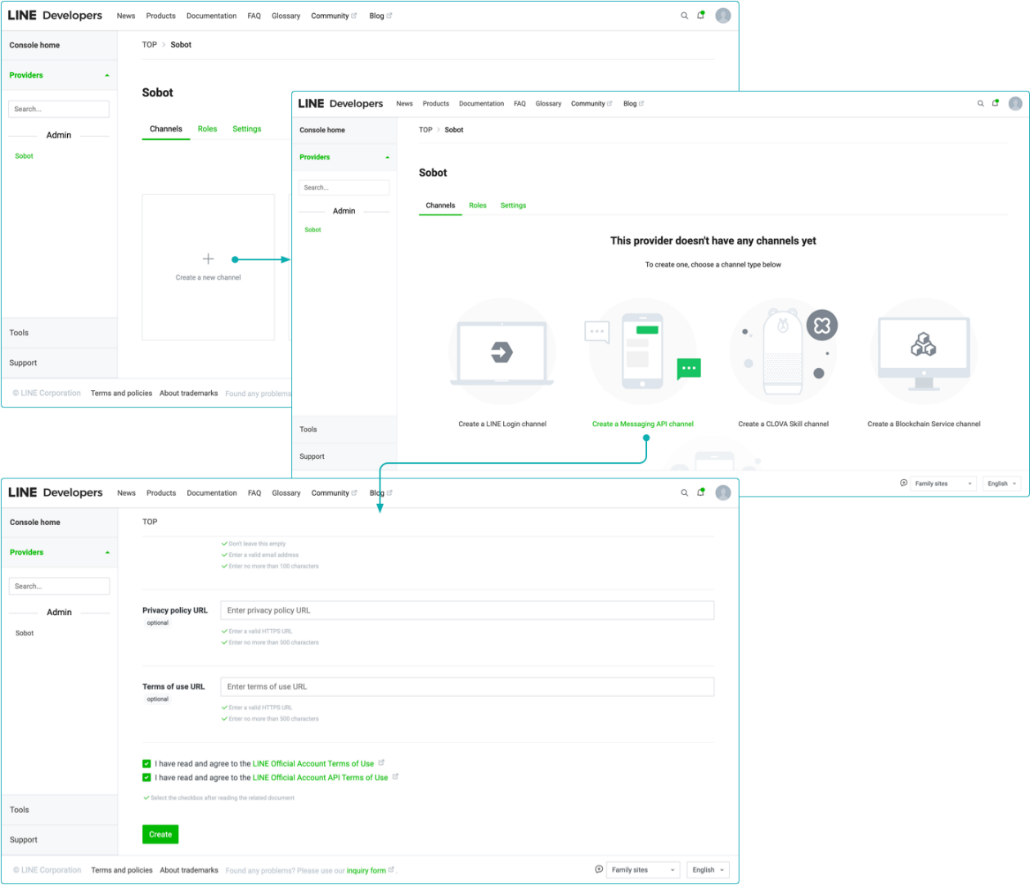The width and height of the screenshot is (1030, 885).
Task: Click the provider Search box in the top-left window
Action: [x=58, y=109]
